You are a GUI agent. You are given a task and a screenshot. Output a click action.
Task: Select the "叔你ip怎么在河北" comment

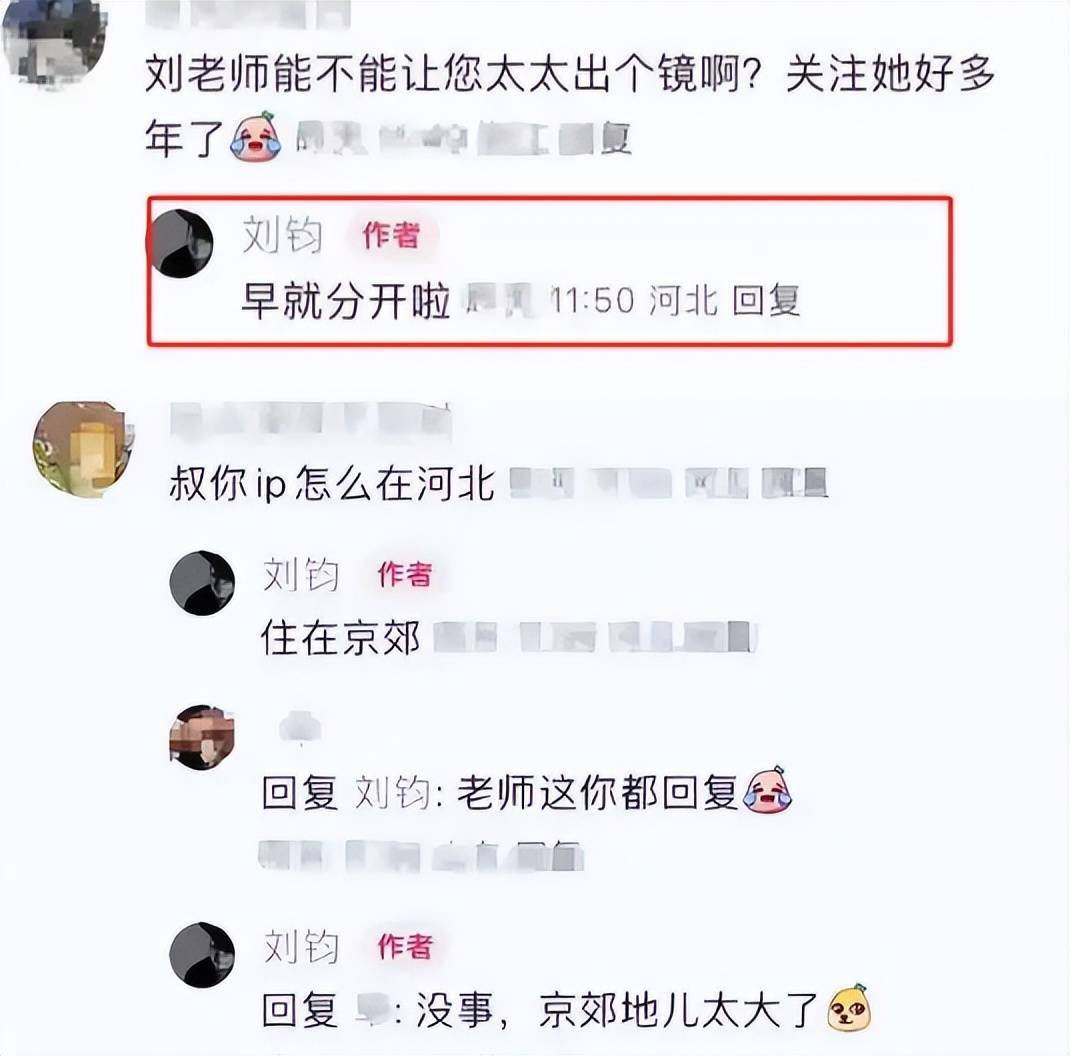point(332,484)
